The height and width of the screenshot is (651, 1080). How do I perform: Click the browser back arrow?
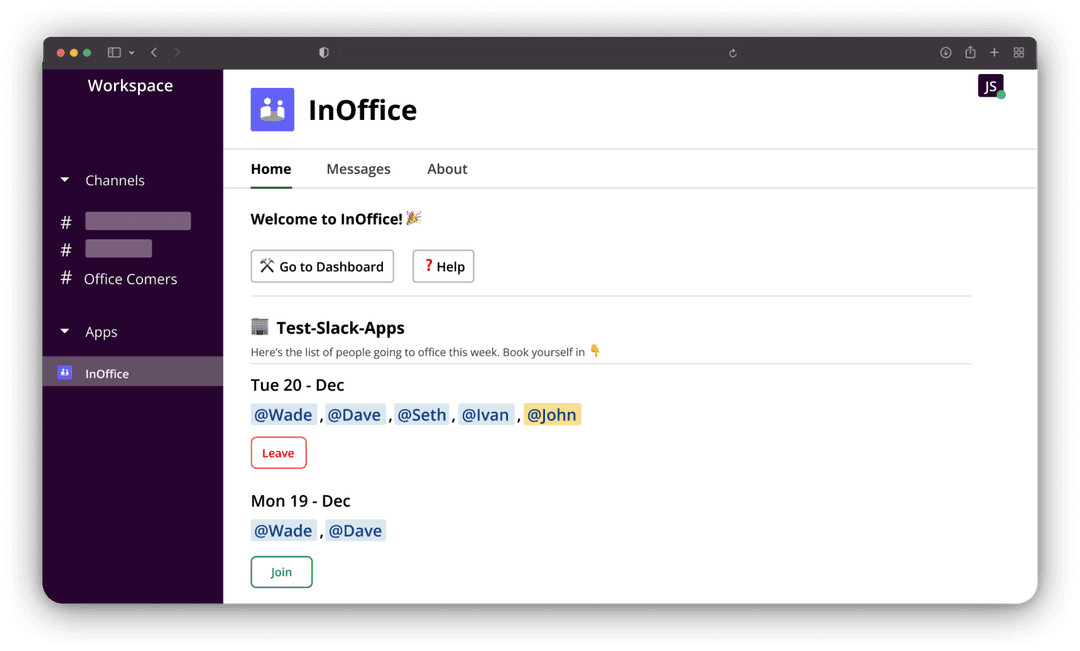tap(154, 53)
